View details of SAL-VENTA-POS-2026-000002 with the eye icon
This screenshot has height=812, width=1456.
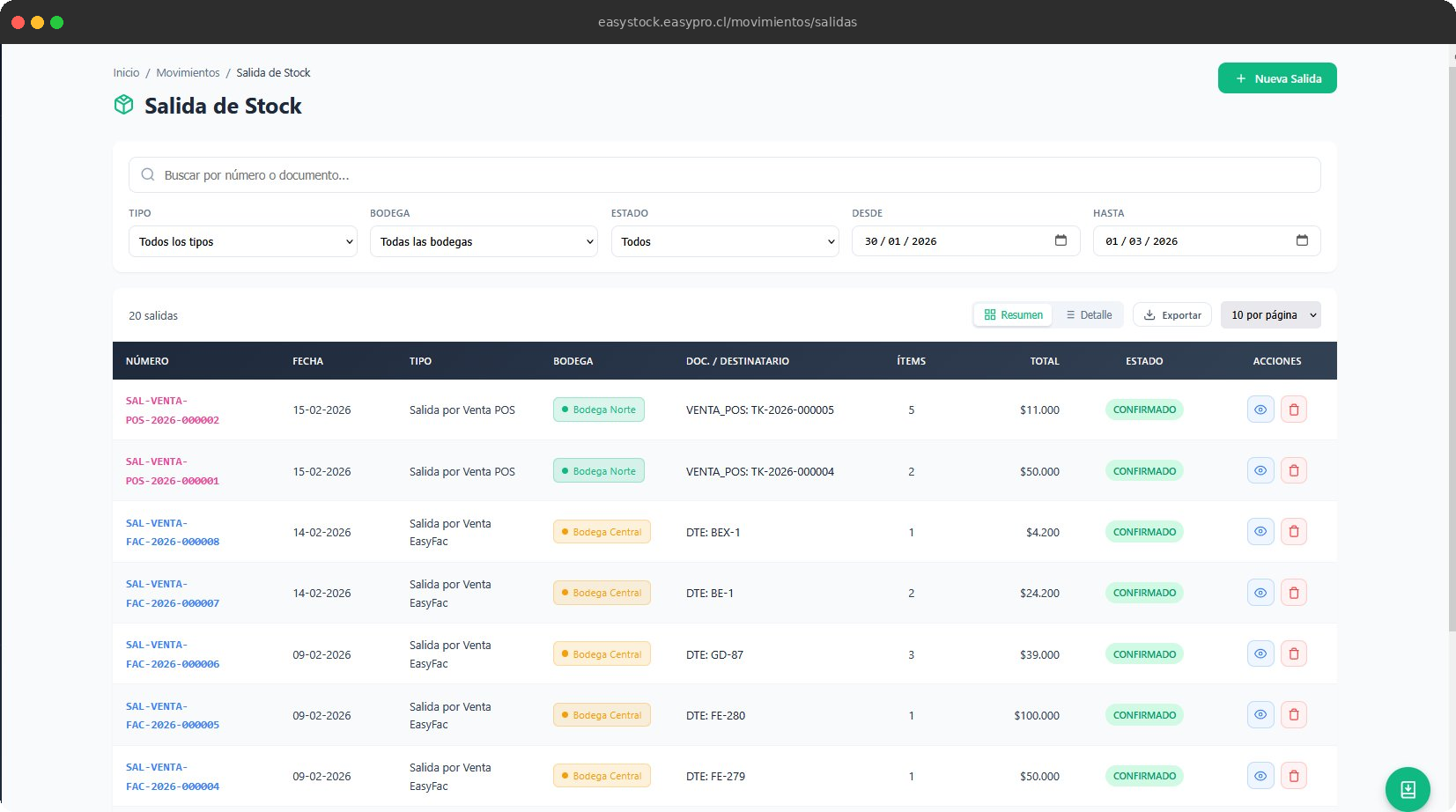pos(1260,409)
